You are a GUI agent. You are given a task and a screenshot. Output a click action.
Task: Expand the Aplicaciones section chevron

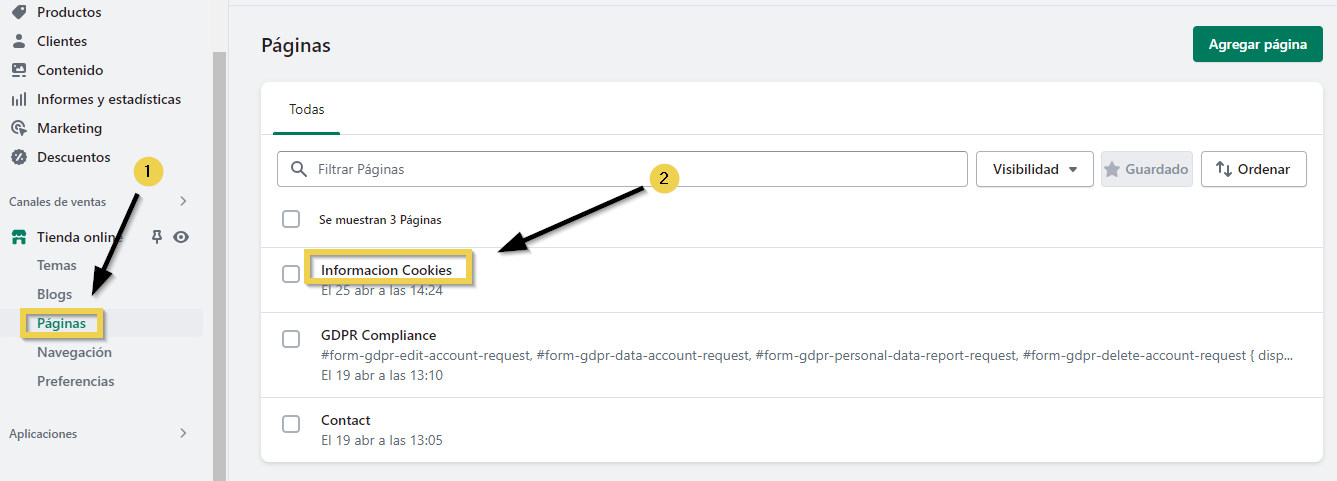pyautogui.click(x=183, y=433)
